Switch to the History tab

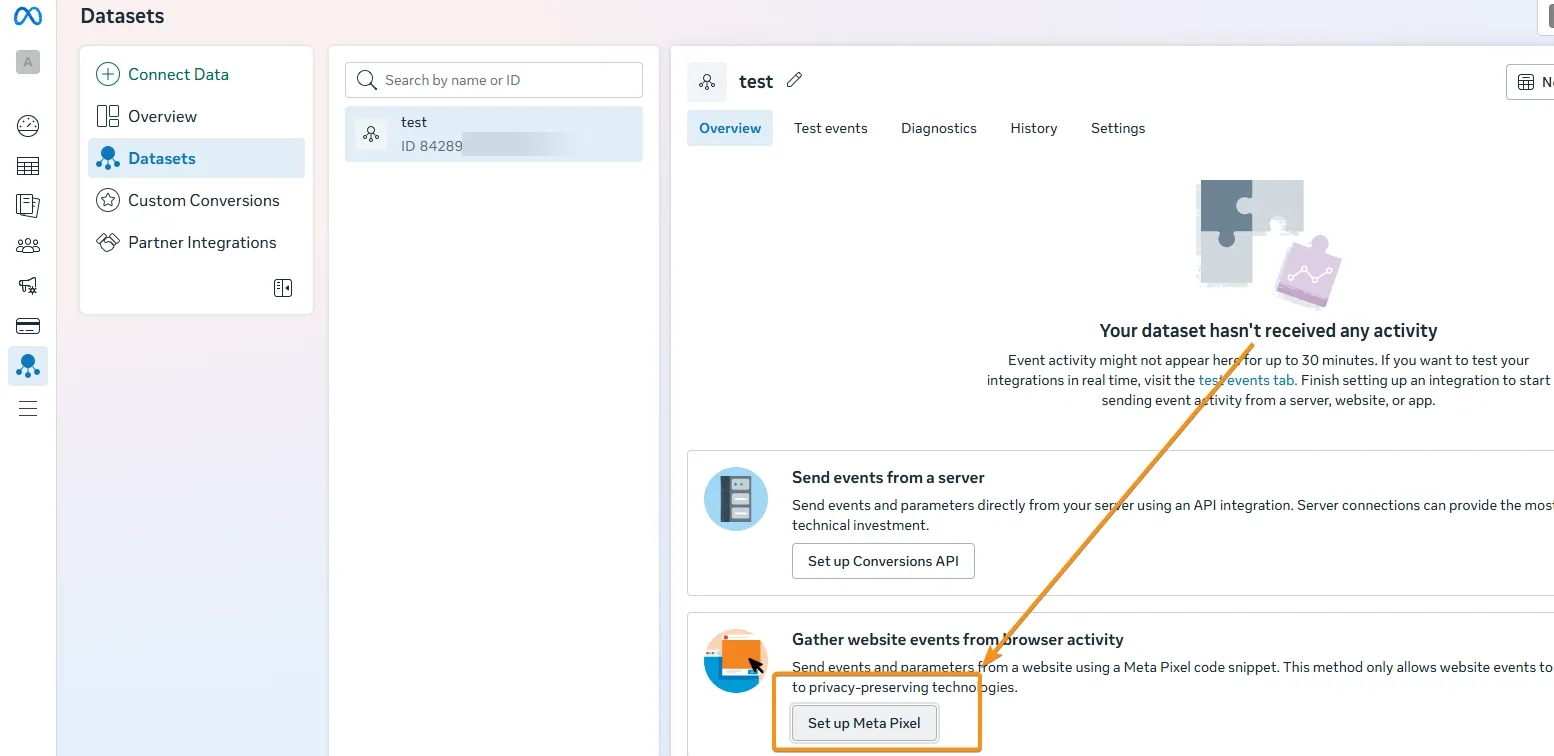(x=1034, y=128)
